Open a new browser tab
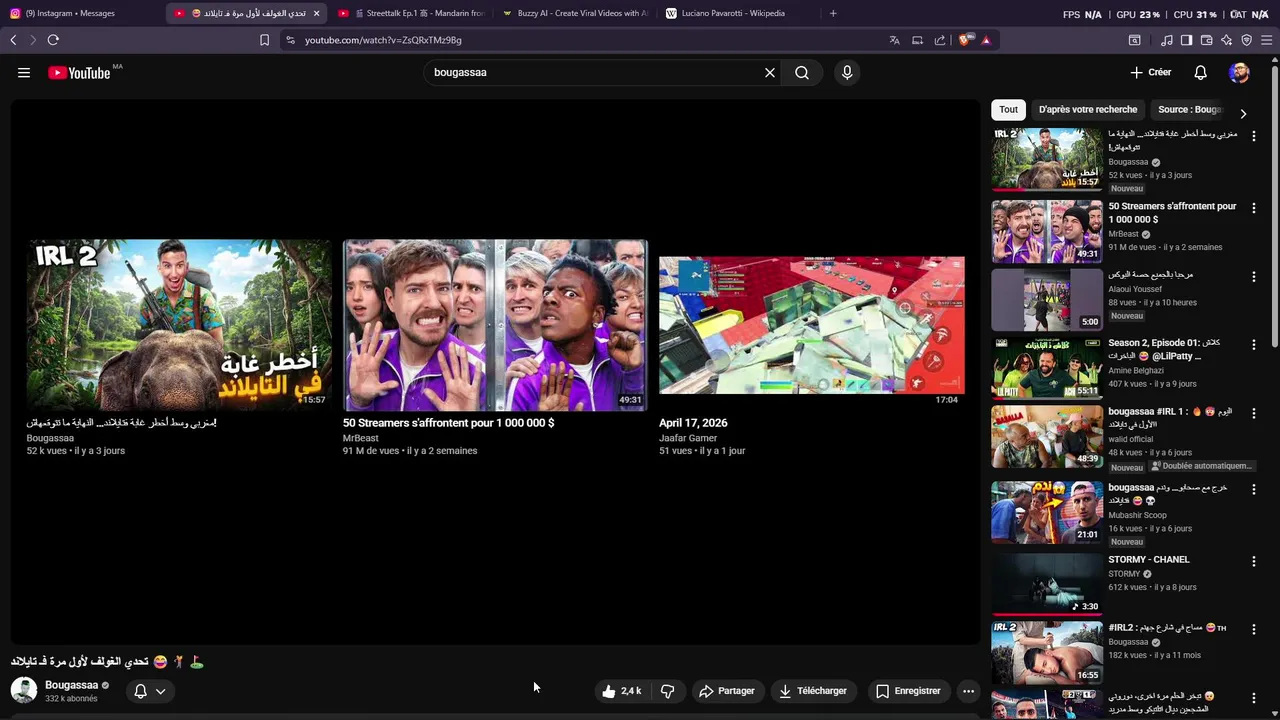Viewport: 1280px width, 720px height. (x=833, y=13)
